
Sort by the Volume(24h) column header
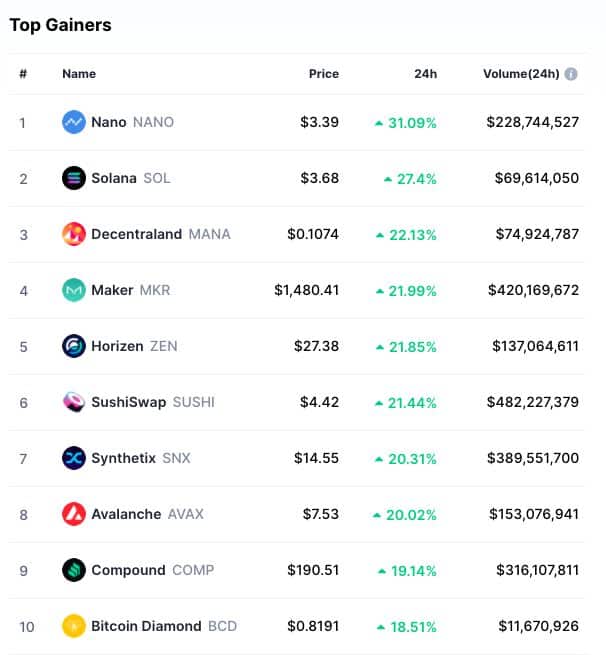521,74
